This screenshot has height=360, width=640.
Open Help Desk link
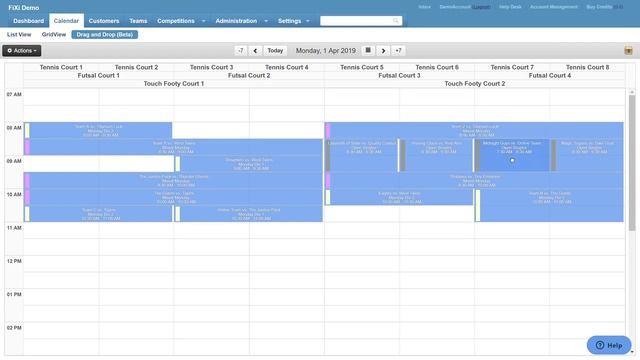pyautogui.click(x=510, y=7)
